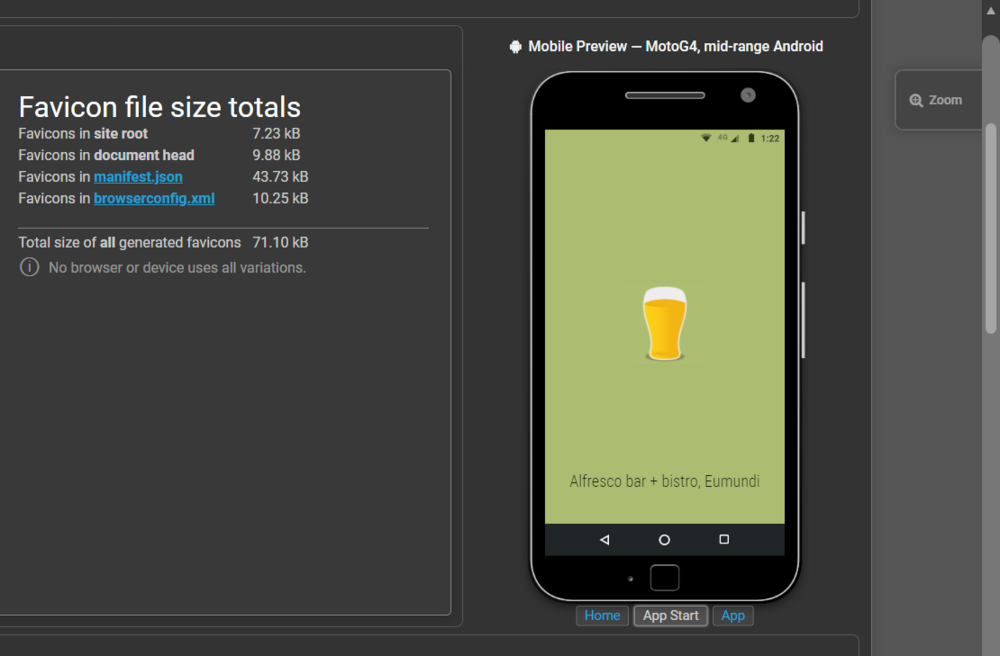
Task: Select the Home preview tab
Action: [602, 616]
